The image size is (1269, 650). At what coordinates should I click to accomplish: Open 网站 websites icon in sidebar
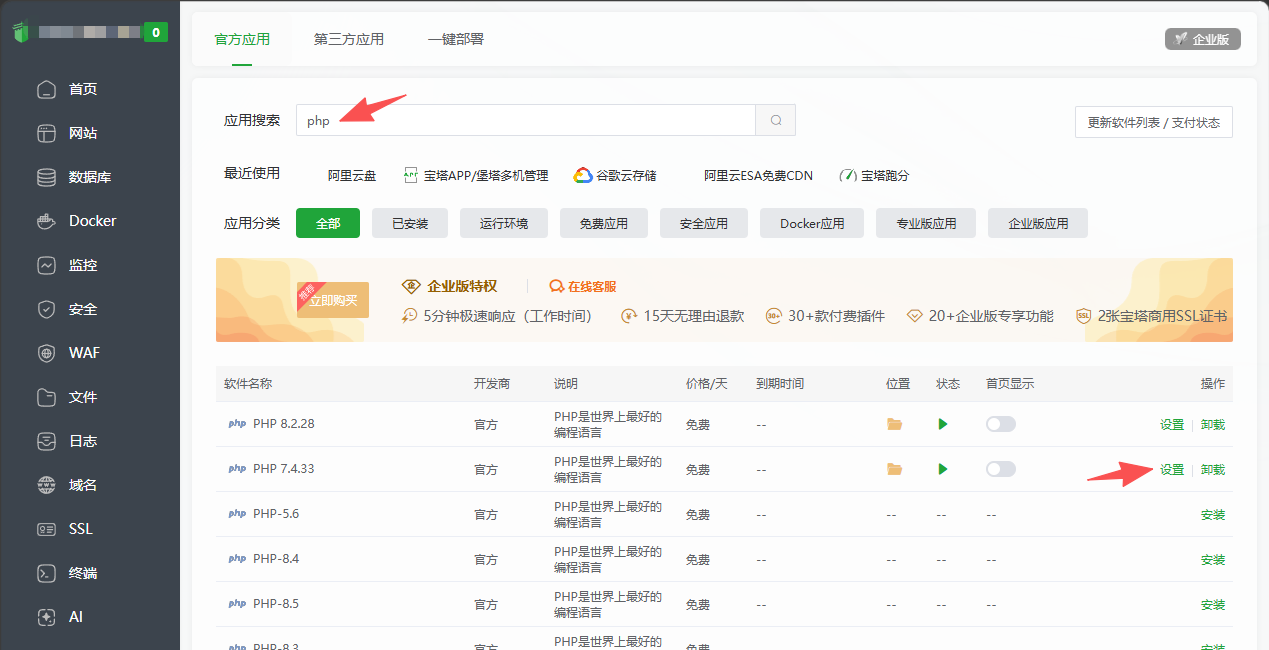coord(46,133)
